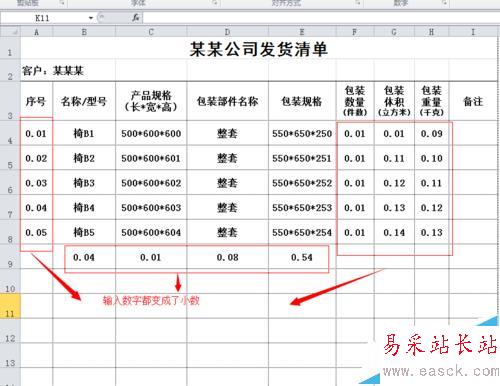Click the 0.05 serial number cell
Image resolution: width=500 pixels, height=386 pixels.
36,232
